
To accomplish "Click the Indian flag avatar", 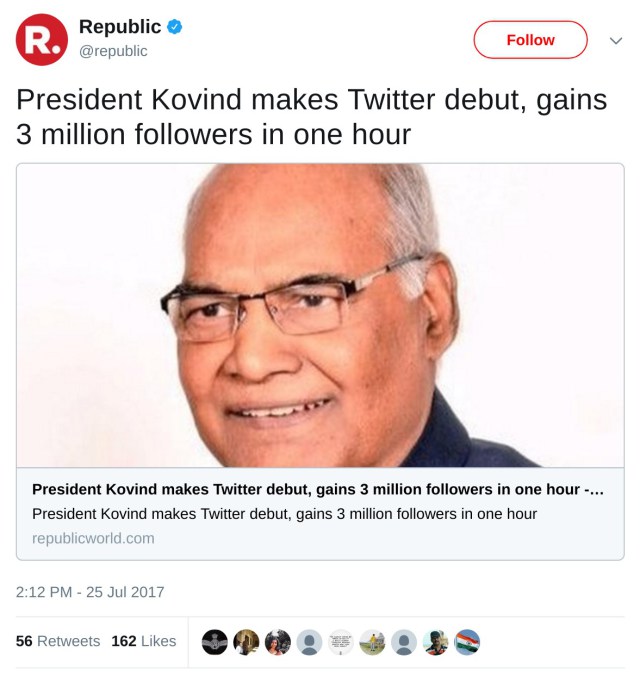I will pyautogui.click(x=466, y=642).
